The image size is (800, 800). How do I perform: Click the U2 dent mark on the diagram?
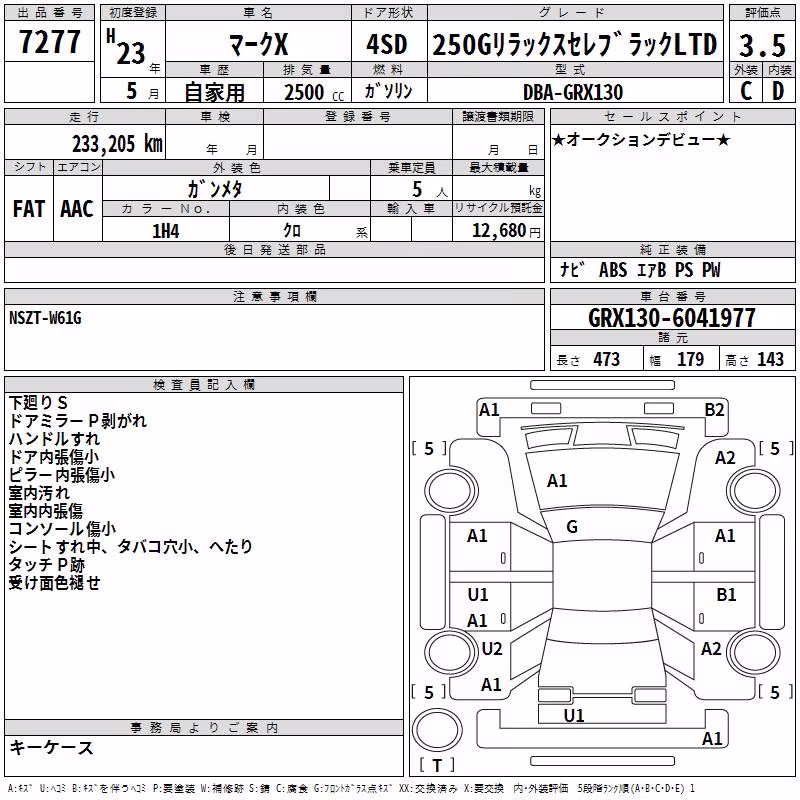tap(492, 649)
